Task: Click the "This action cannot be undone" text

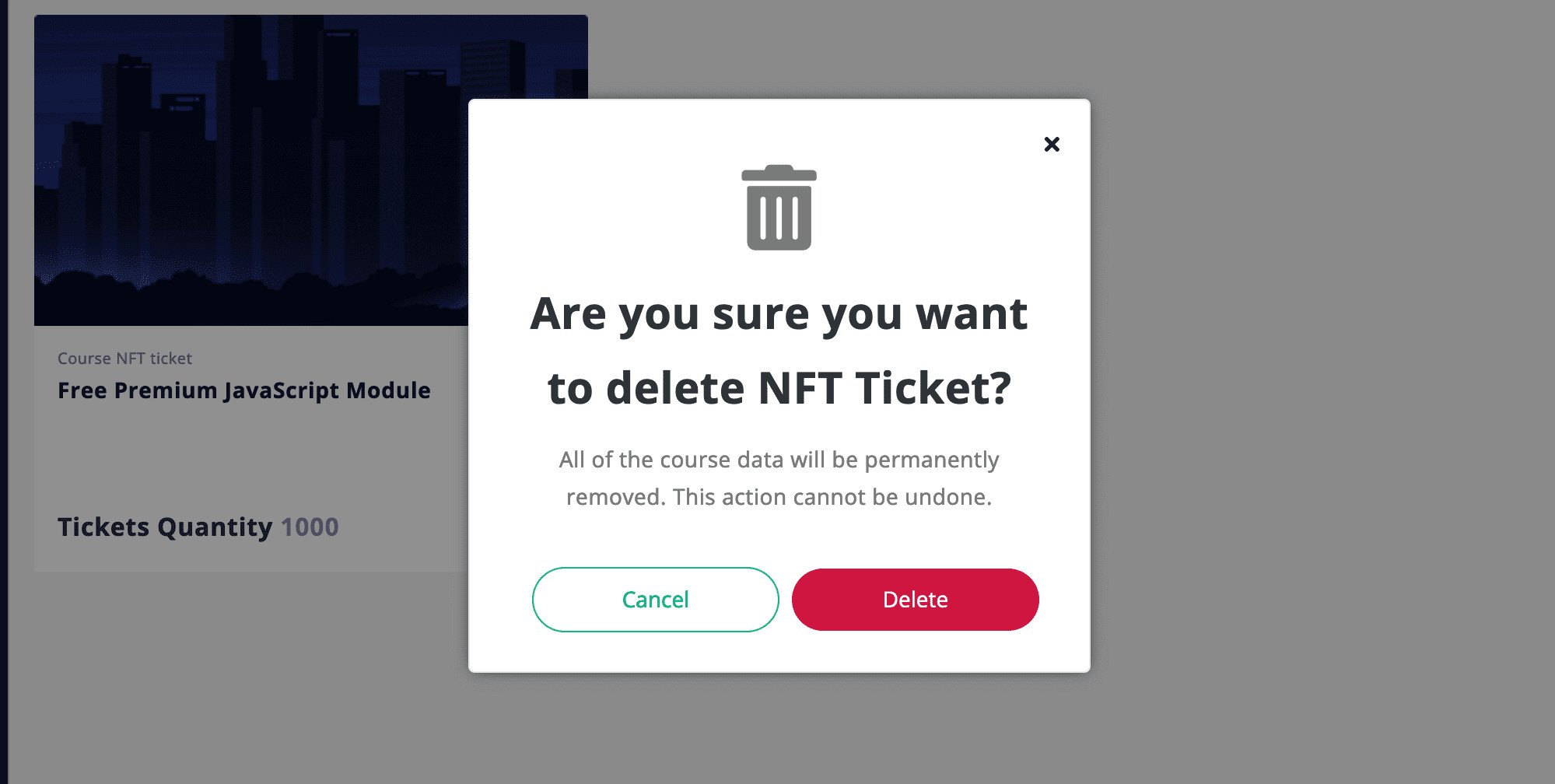Action: [x=832, y=497]
